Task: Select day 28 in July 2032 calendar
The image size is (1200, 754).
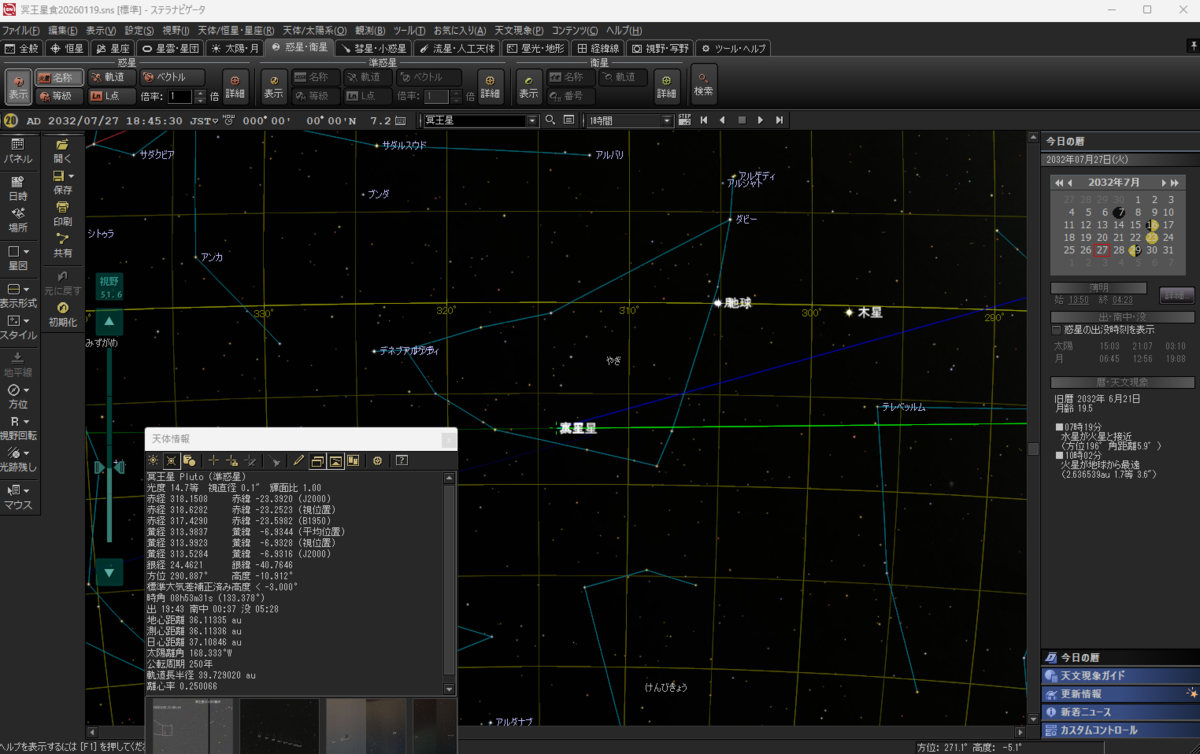Action: [1119, 250]
